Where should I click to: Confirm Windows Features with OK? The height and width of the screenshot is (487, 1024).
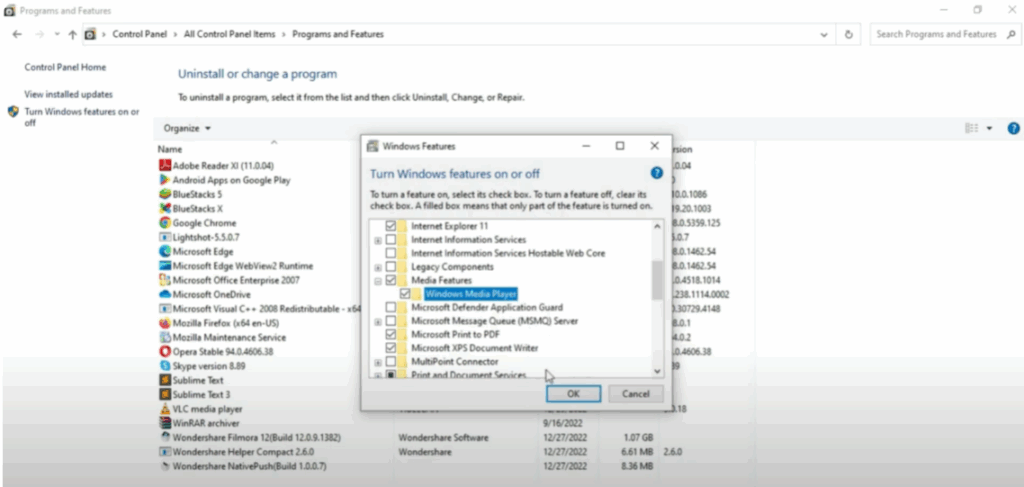pos(573,394)
